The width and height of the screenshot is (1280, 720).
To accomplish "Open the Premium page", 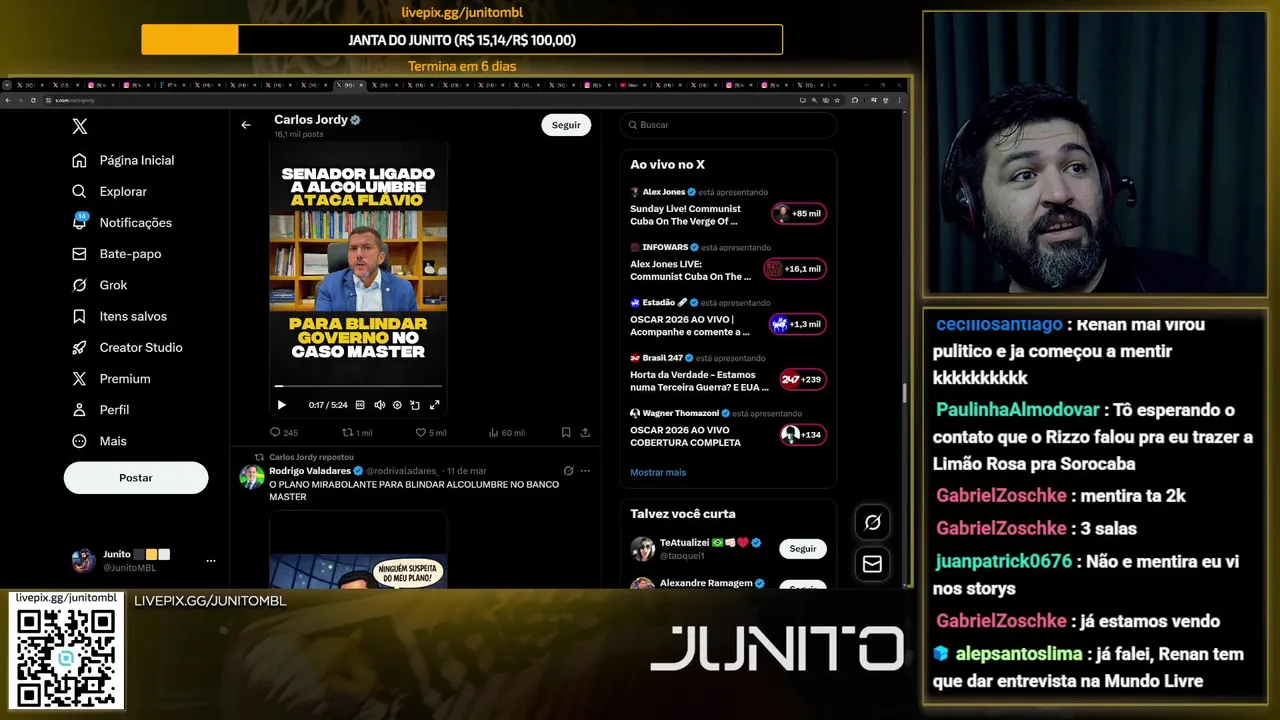I will (111, 378).
